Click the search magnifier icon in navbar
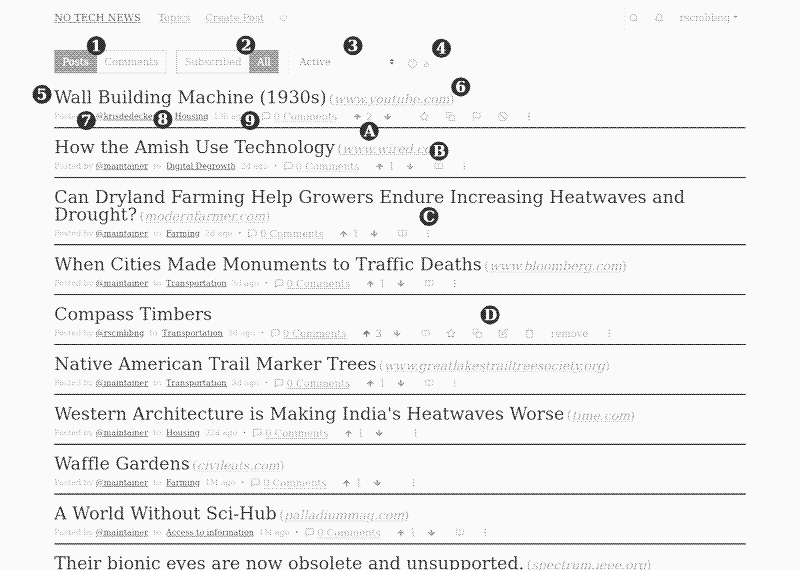Viewport: 800px width, 570px height. (634, 18)
